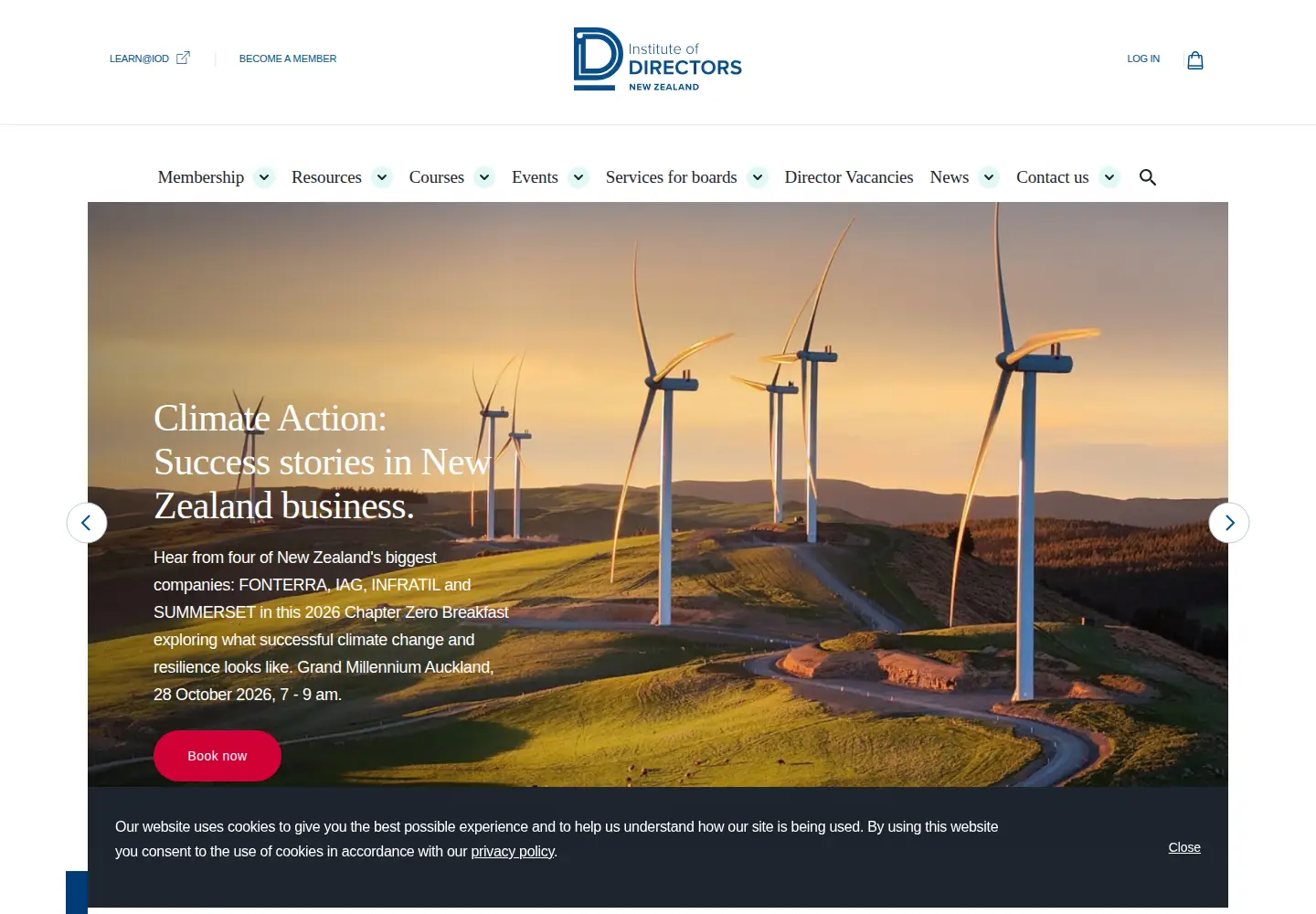Image resolution: width=1316 pixels, height=914 pixels.
Task: Expand the Contact us dropdown chevron
Action: (x=1109, y=177)
